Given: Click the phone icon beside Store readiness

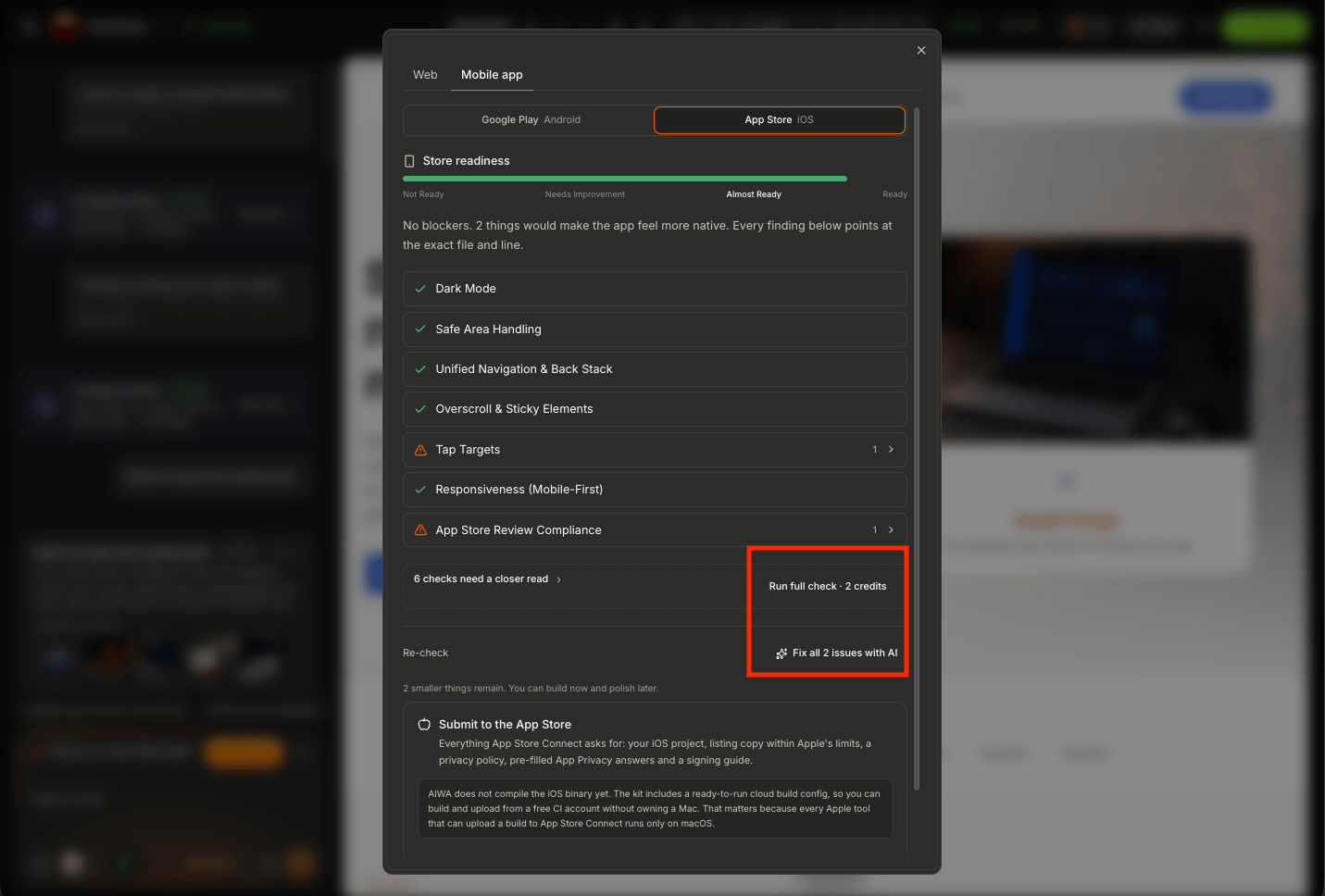Looking at the screenshot, I should tap(409, 161).
